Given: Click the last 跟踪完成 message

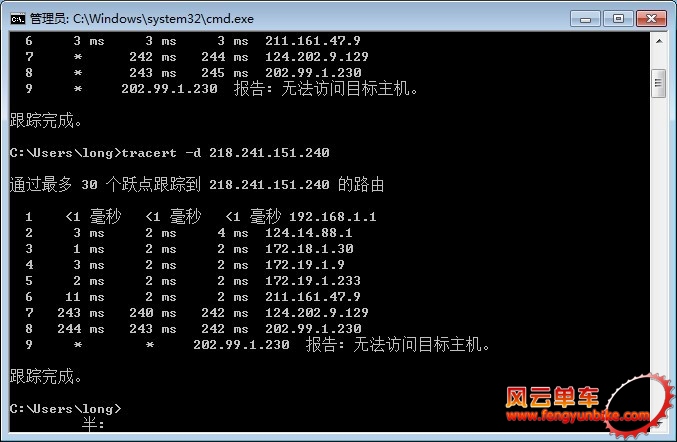Looking at the screenshot, I should pyautogui.click(x=46, y=376).
